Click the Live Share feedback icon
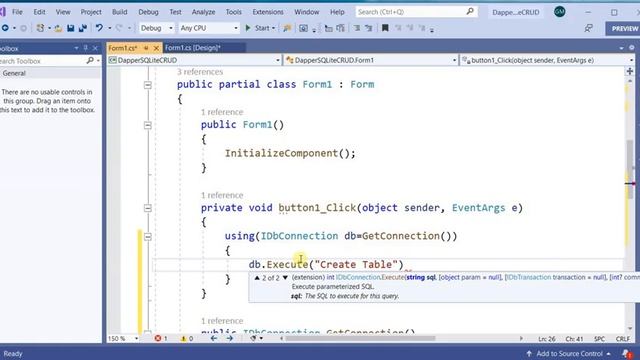This screenshot has width=640, height=360. tap(588, 28)
